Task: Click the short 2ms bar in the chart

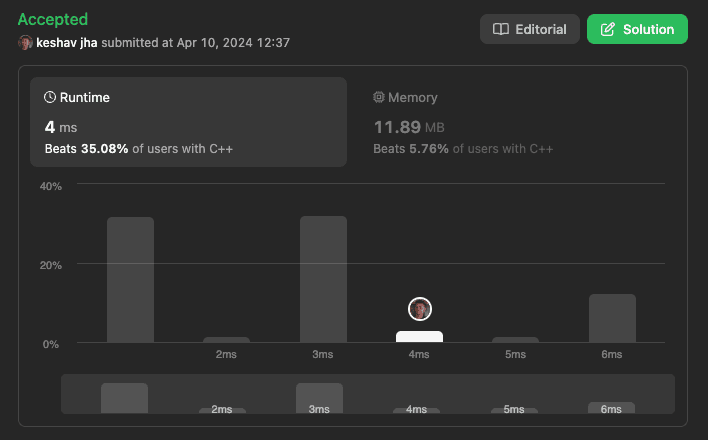Action: pyautogui.click(x=226, y=340)
